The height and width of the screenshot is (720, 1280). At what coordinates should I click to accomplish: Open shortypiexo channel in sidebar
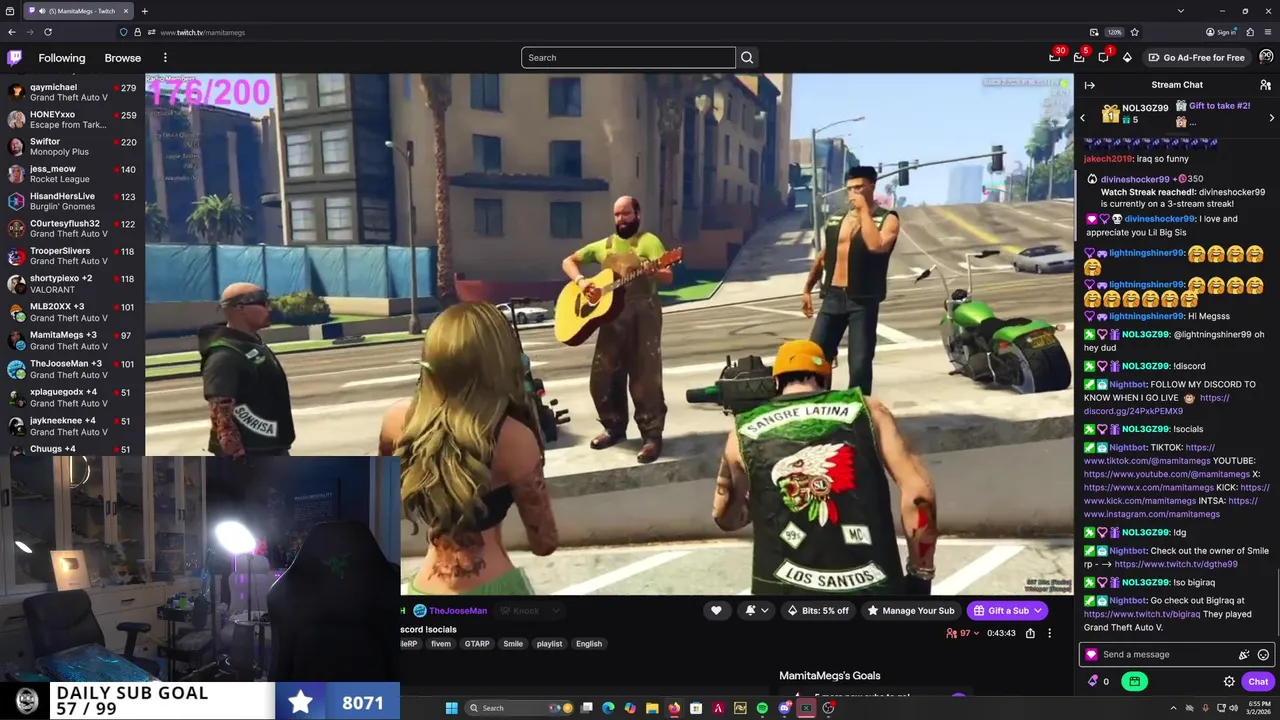pyautogui.click(x=72, y=284)
